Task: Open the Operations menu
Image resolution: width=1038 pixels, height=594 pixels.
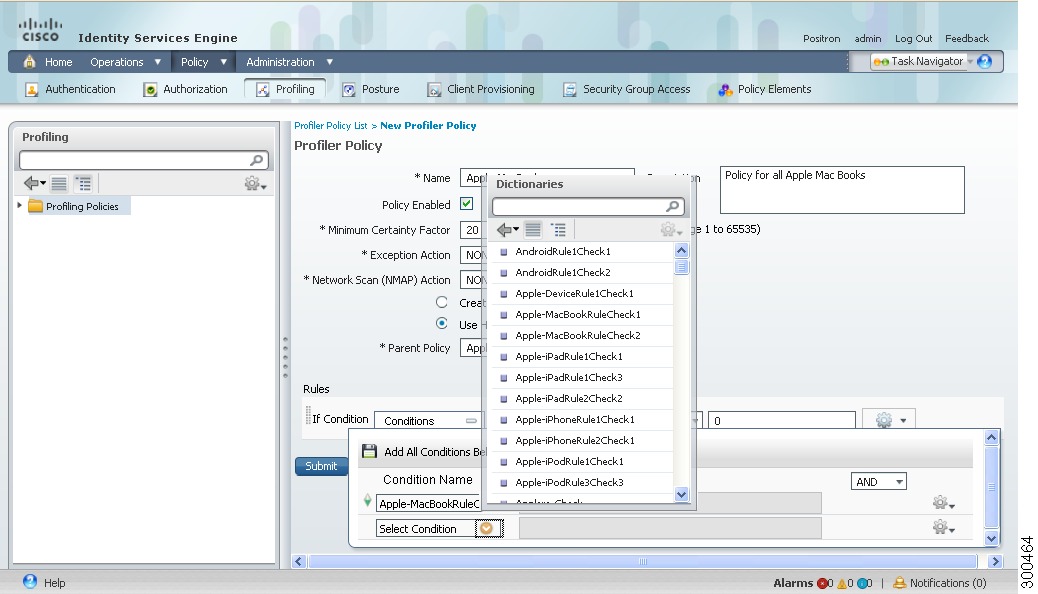Action: point(125,62)
